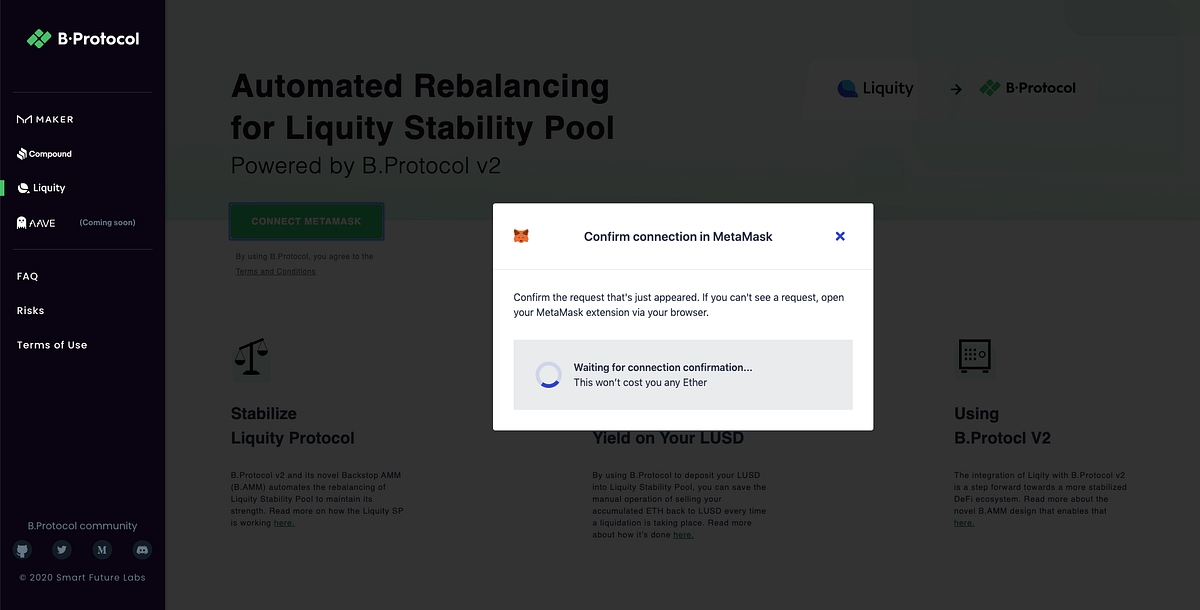Viewport: 1200px width, 610px height.
Task: Open the Terms and Conditions link
Action: coord(276,271)
